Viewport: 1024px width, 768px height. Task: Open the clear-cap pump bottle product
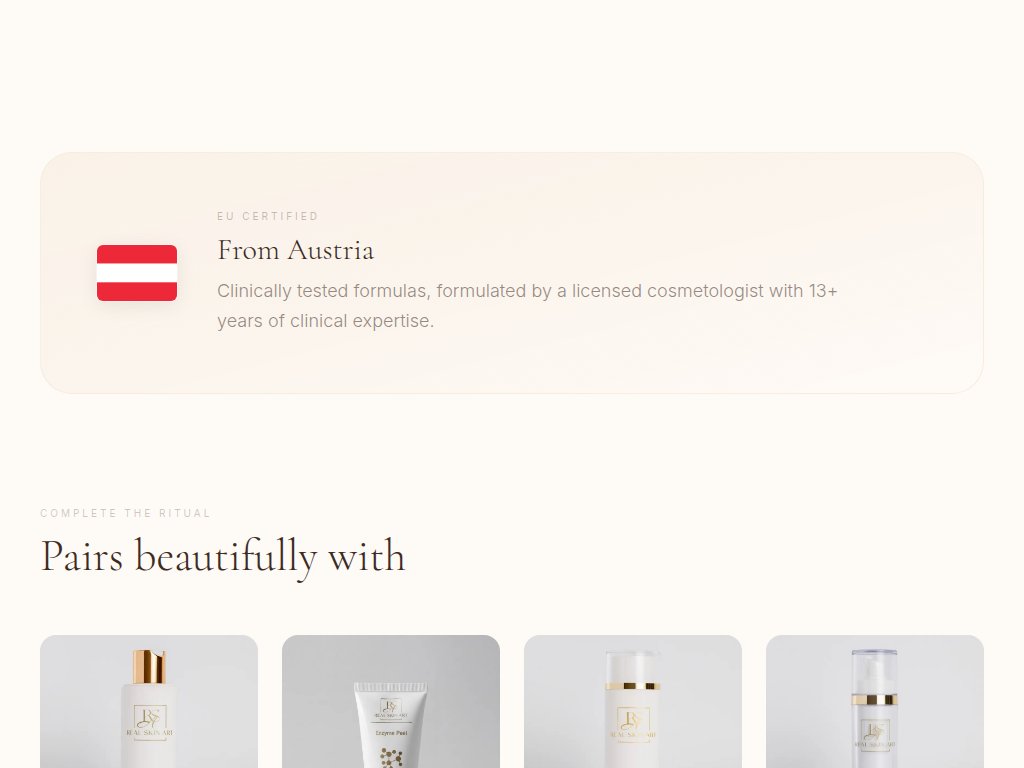[x=874, y=701]
